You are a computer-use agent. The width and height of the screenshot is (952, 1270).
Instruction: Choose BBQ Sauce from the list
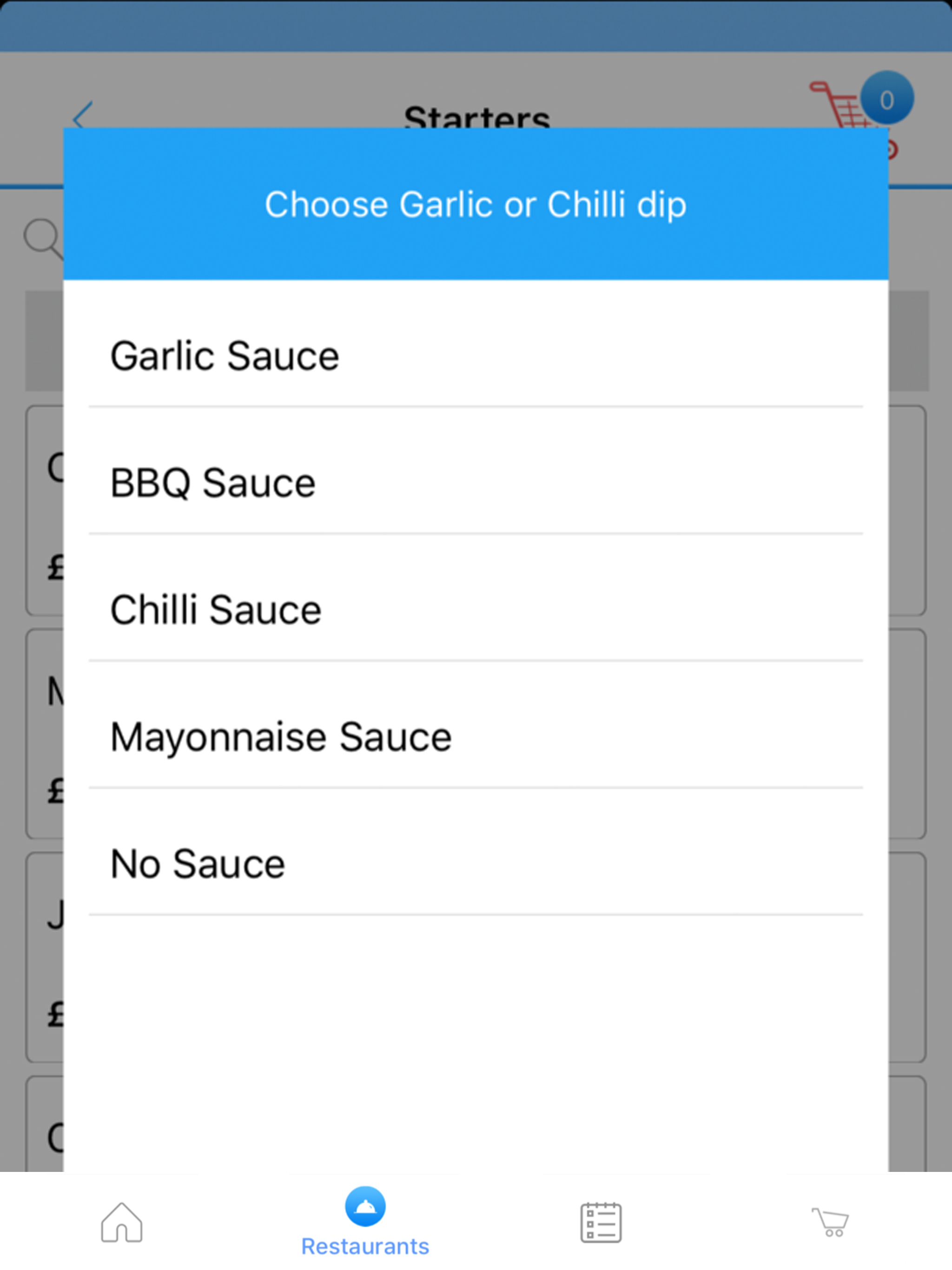pos(476,483)
